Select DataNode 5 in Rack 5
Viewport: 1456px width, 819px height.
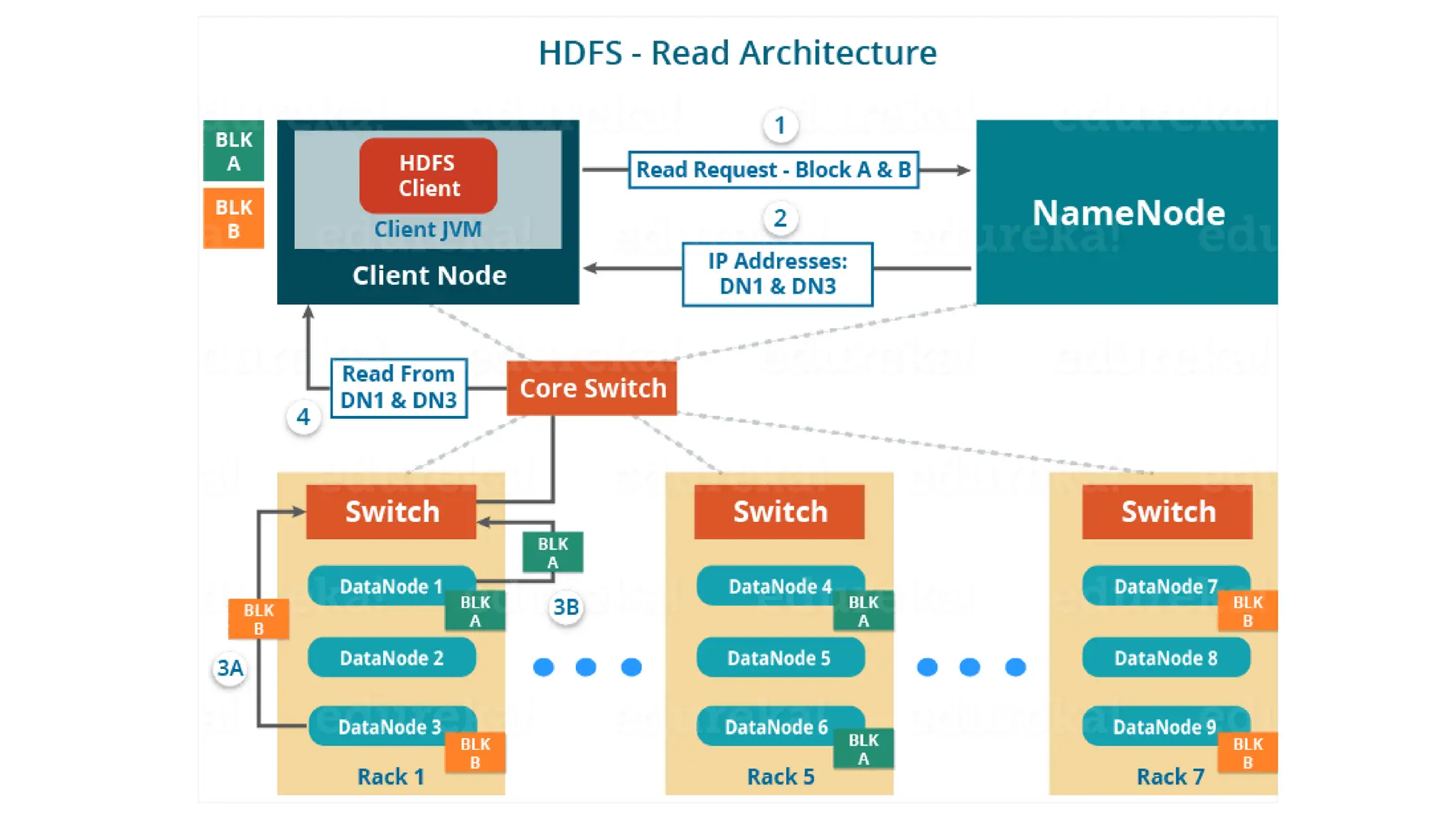[x=779, y=658]
